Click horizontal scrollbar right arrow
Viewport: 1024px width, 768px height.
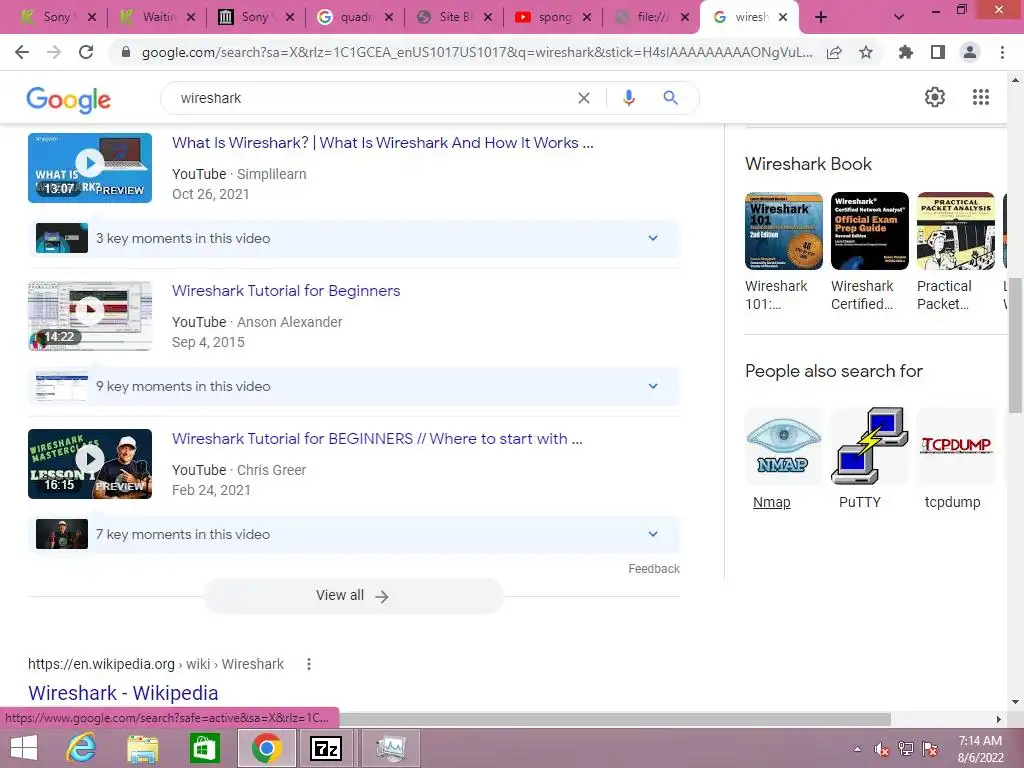(x=998, y=719)
